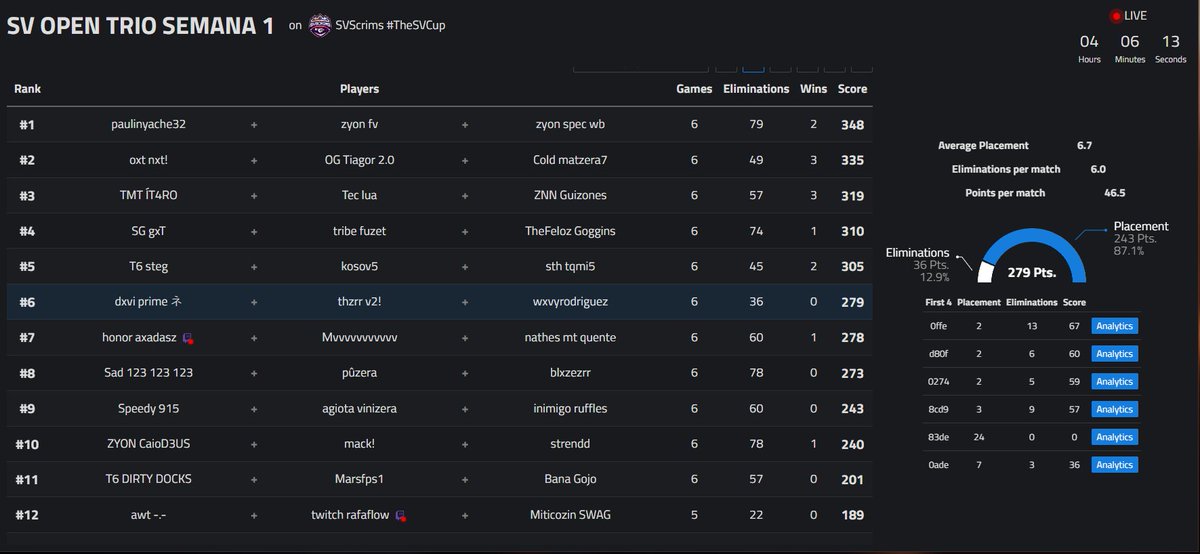Click the #1 rank cell
This screenshot has height=554, width=1200.
coord(27,125)
